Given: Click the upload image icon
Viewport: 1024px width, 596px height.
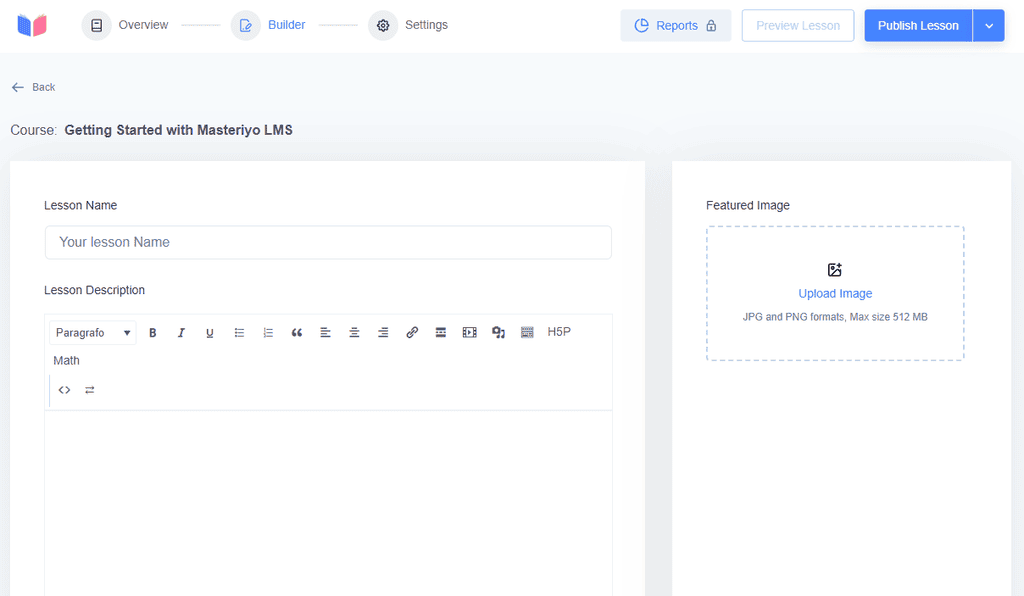Looking at the screenshot, I should pyautogui.click(x=835, y=270).
